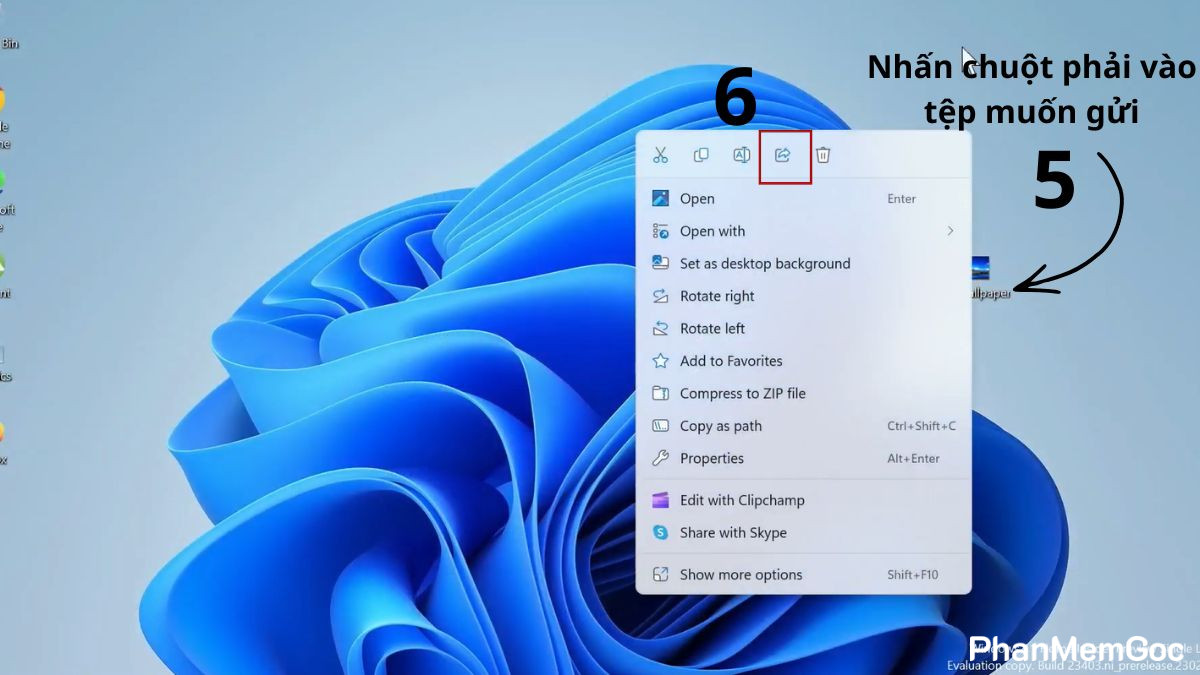Click the Cut scissors icon
This screenshot has height=675, width=1200.
(660, 155)
